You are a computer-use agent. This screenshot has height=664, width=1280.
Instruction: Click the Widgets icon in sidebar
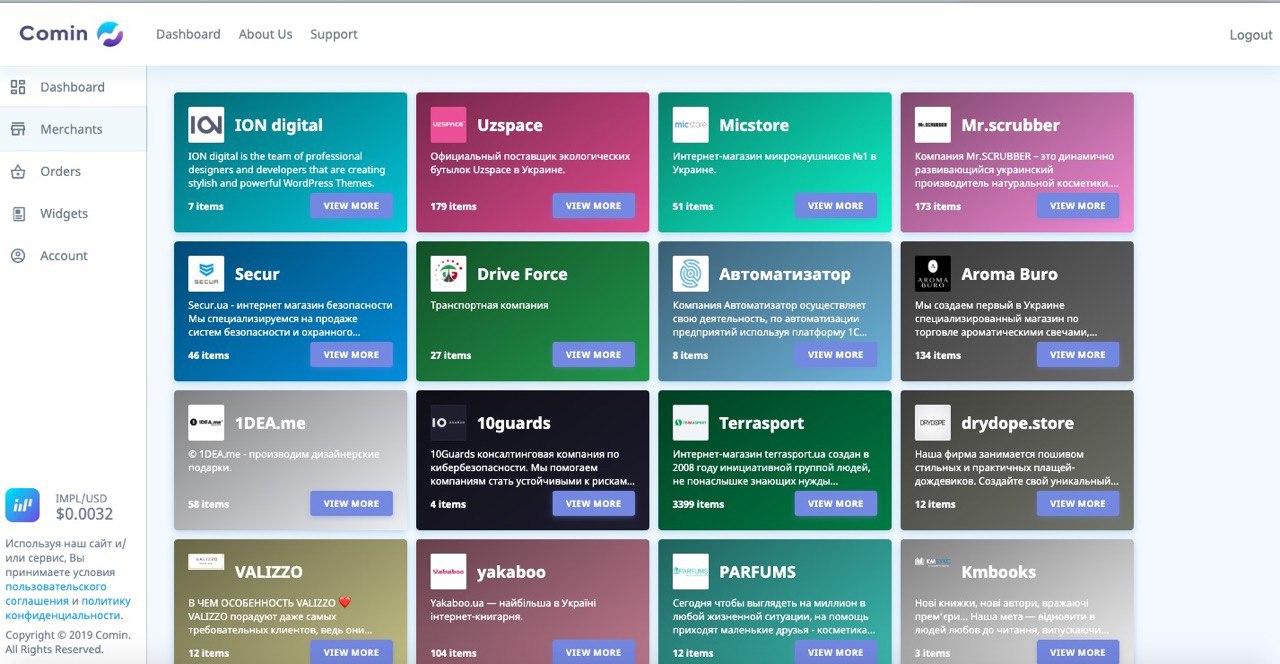click(18, 214)
